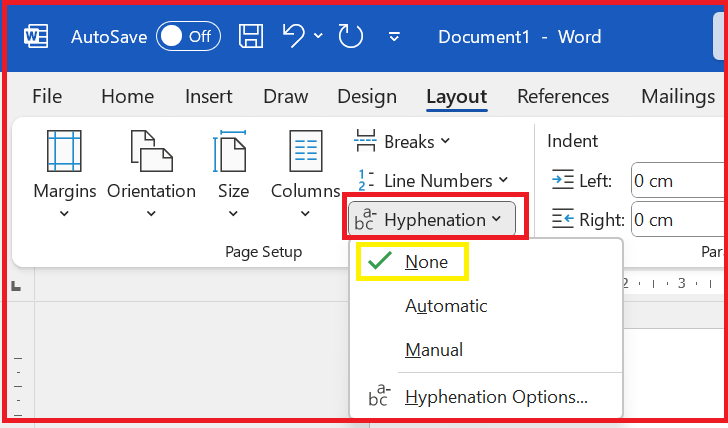Redo the last action
The image size is (728, 428).
coord(351,36)
